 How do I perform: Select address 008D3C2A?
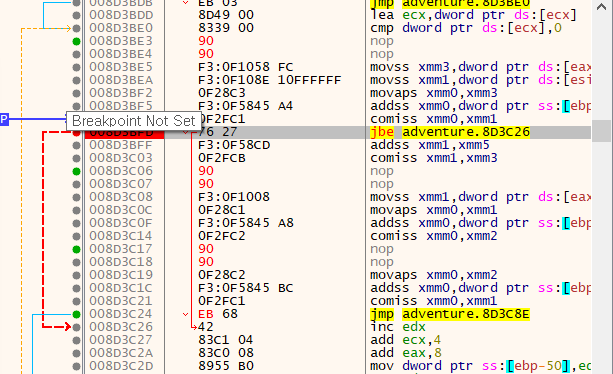tap(121, 353)
